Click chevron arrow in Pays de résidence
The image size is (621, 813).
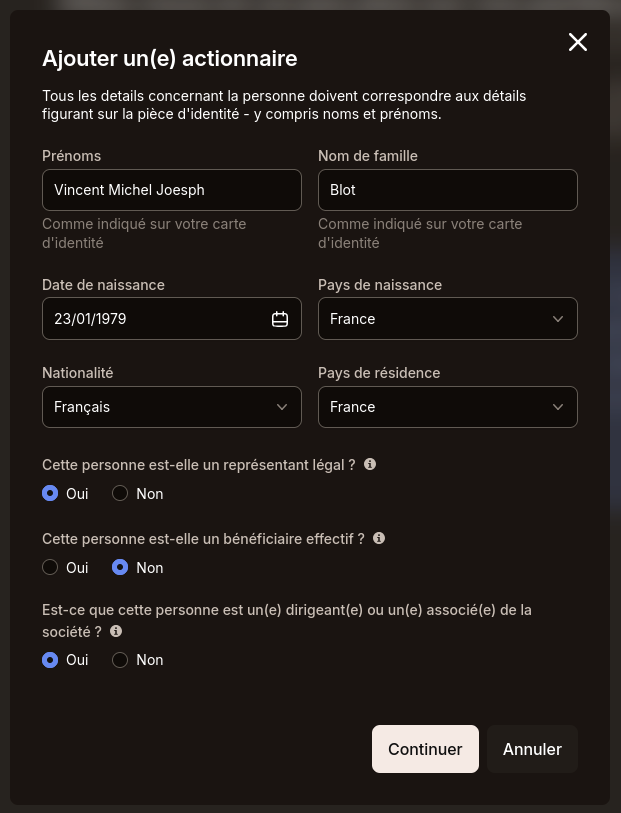(558, 407)
